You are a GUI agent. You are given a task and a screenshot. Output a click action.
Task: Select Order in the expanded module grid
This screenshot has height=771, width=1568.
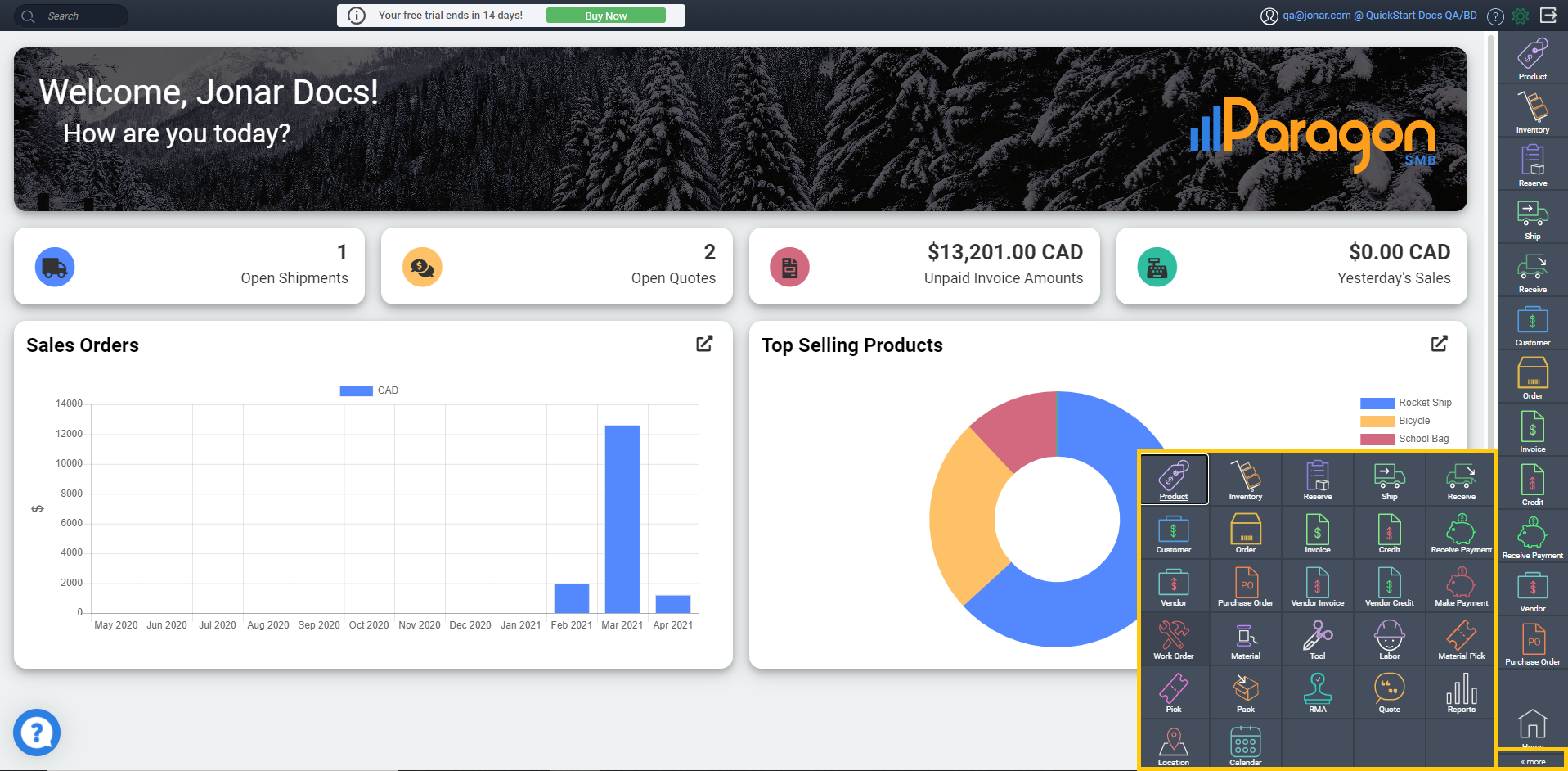click(1246, 532)
